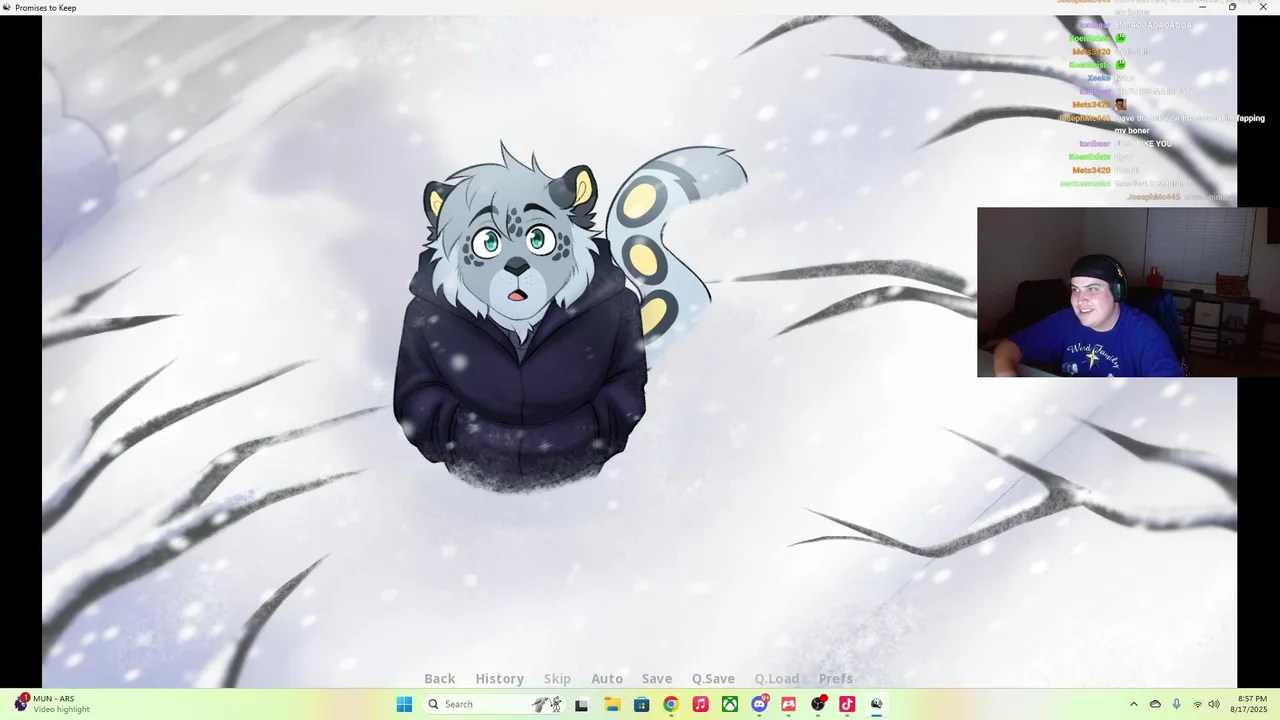1280x720 pixels.
Task: Open Task View in taskbar
Action: pos(582,704)
